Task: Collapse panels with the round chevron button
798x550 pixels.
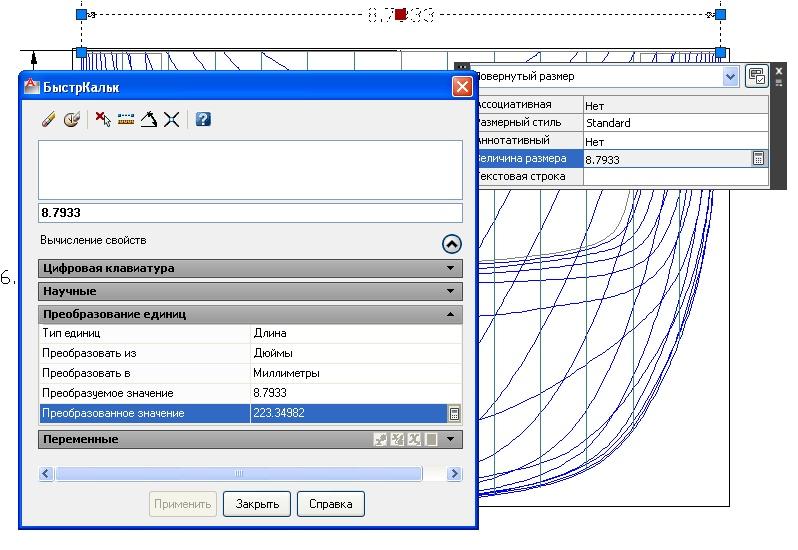Action: pyautogui.click(x=451, y=243)
